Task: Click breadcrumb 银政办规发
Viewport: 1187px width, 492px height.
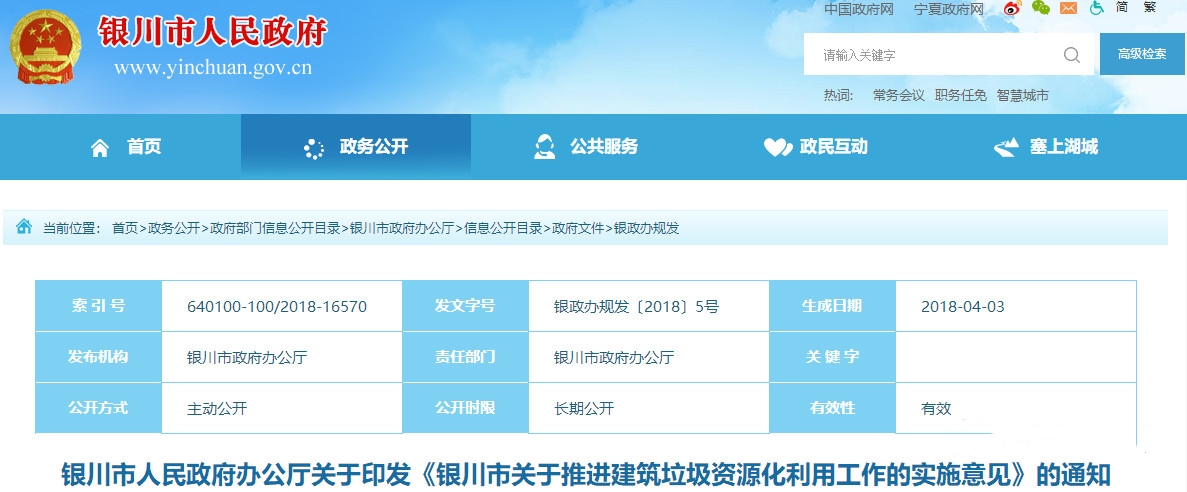Action: [646, 228]
